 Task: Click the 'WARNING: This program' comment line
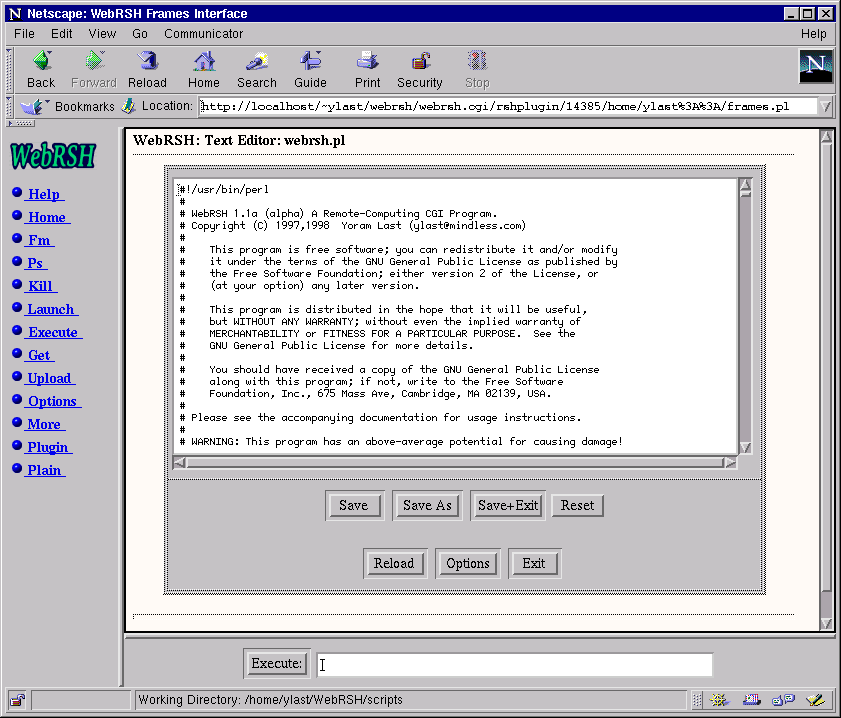click(401, 442)
